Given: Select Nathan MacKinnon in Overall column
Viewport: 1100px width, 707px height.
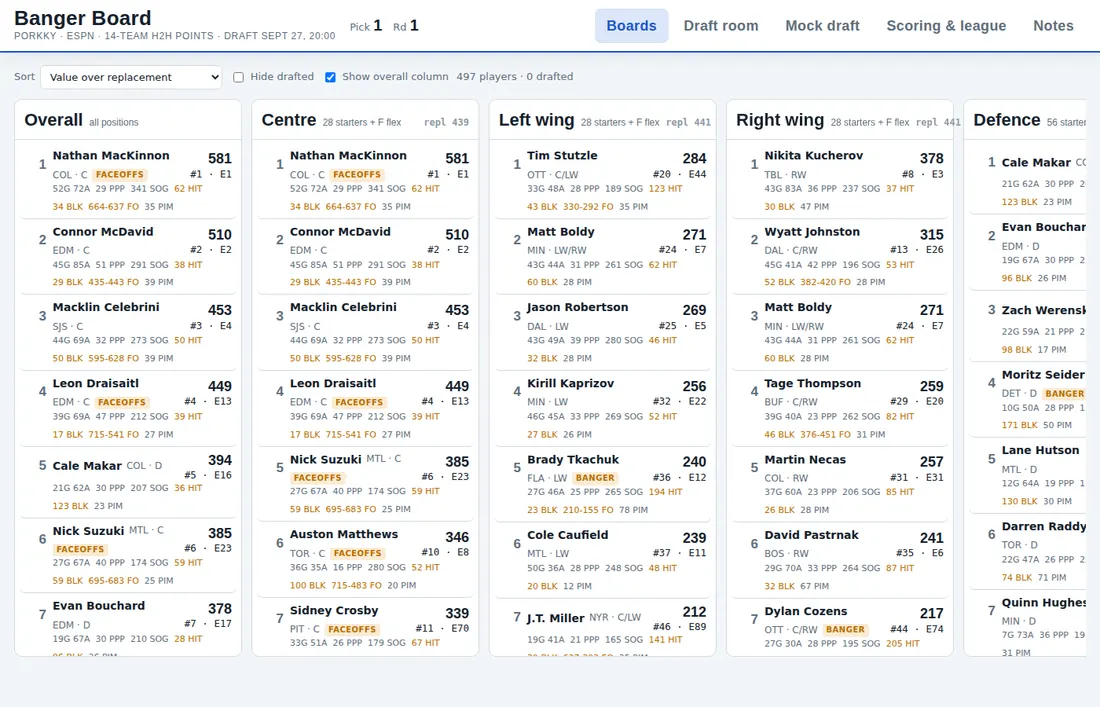Looking at the screenshot, I should (x=128, y=180).
